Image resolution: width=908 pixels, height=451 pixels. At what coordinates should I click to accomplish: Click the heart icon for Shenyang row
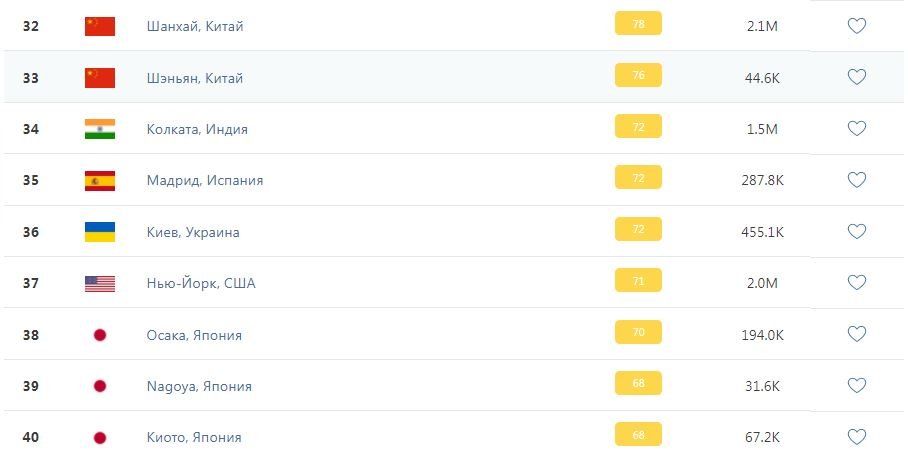pos(856,77)
